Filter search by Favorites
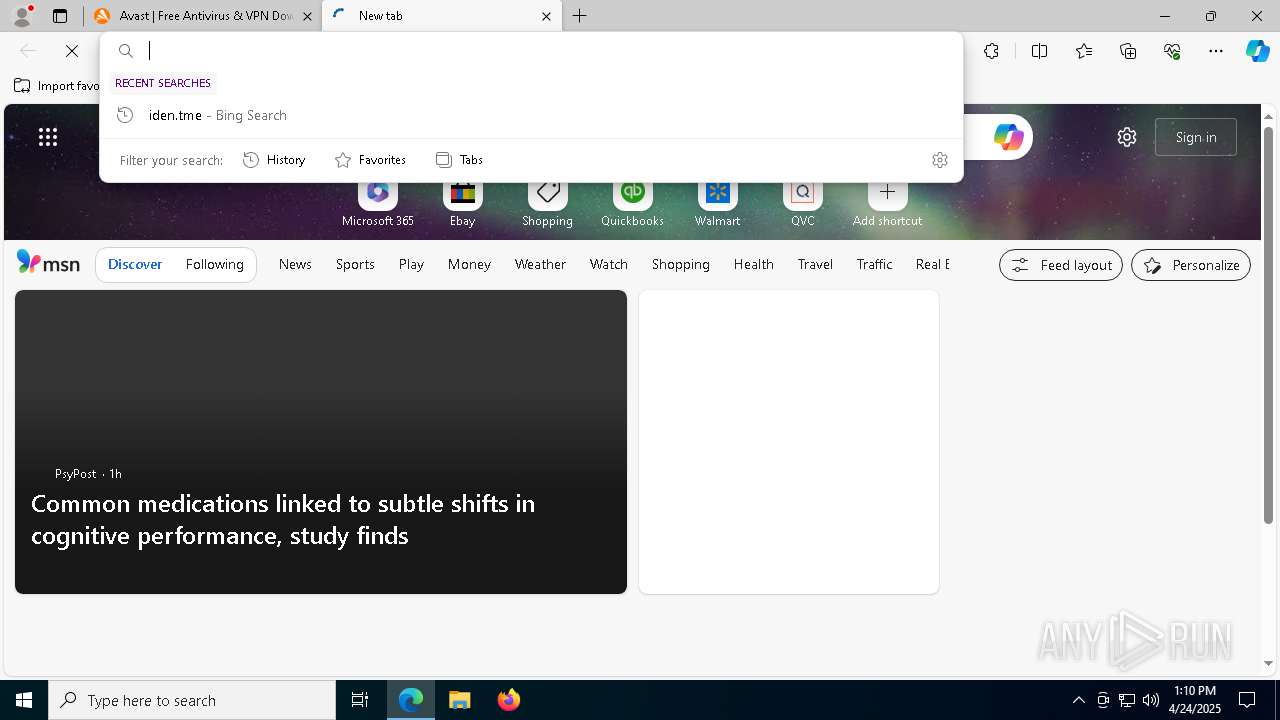Screen dimensions: 1280x720 pos(370,160)
